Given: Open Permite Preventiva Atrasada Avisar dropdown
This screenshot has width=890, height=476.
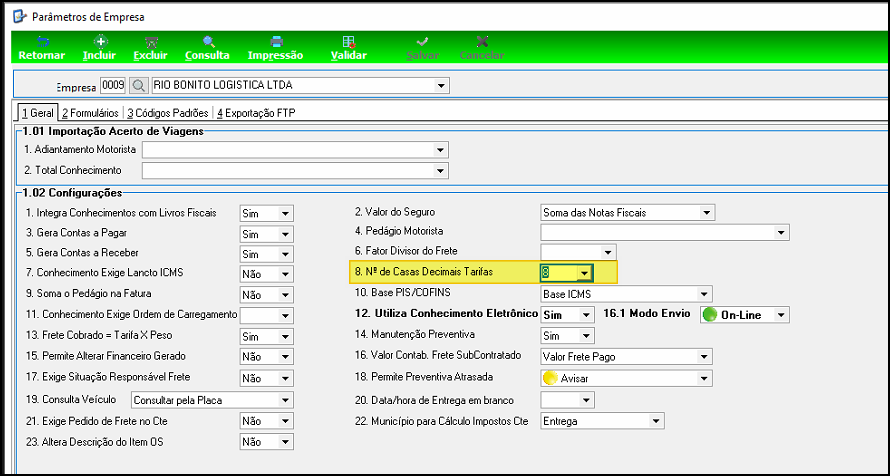Looking at the screenshot, I should click(704, 378).
